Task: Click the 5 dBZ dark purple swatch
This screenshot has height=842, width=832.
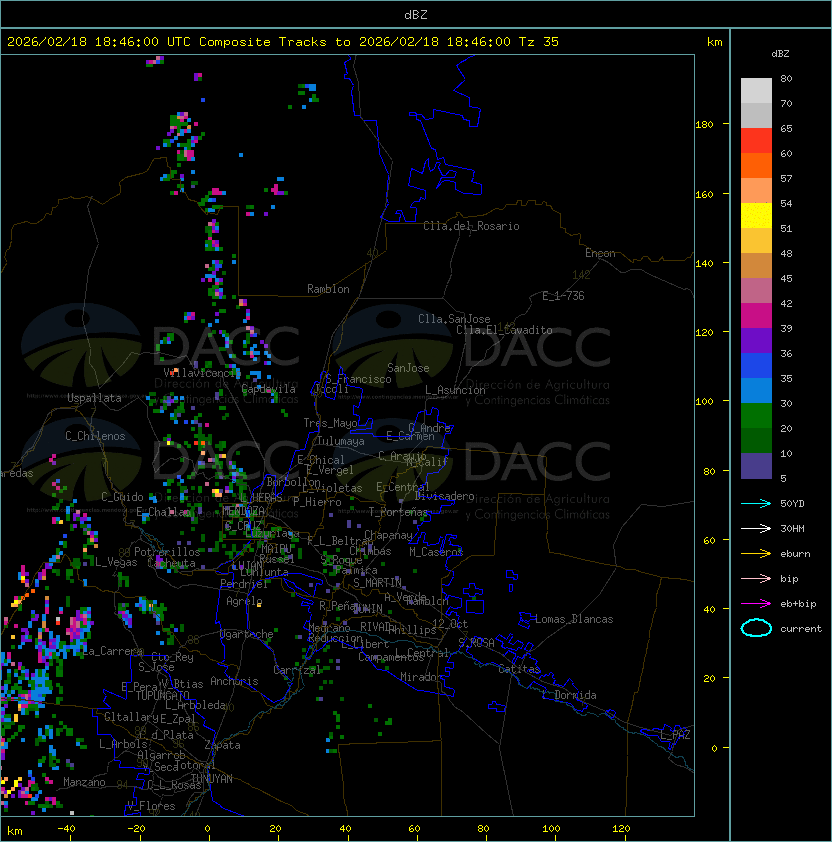Action: point(756,466)
